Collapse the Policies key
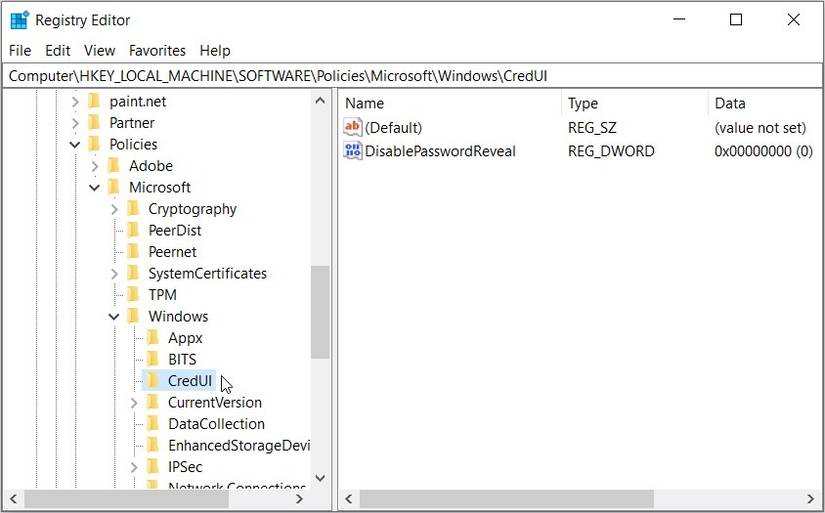Image resolution: width=825 pixels, height=513 pixels. pyautogui.click(x=75, y=145)
